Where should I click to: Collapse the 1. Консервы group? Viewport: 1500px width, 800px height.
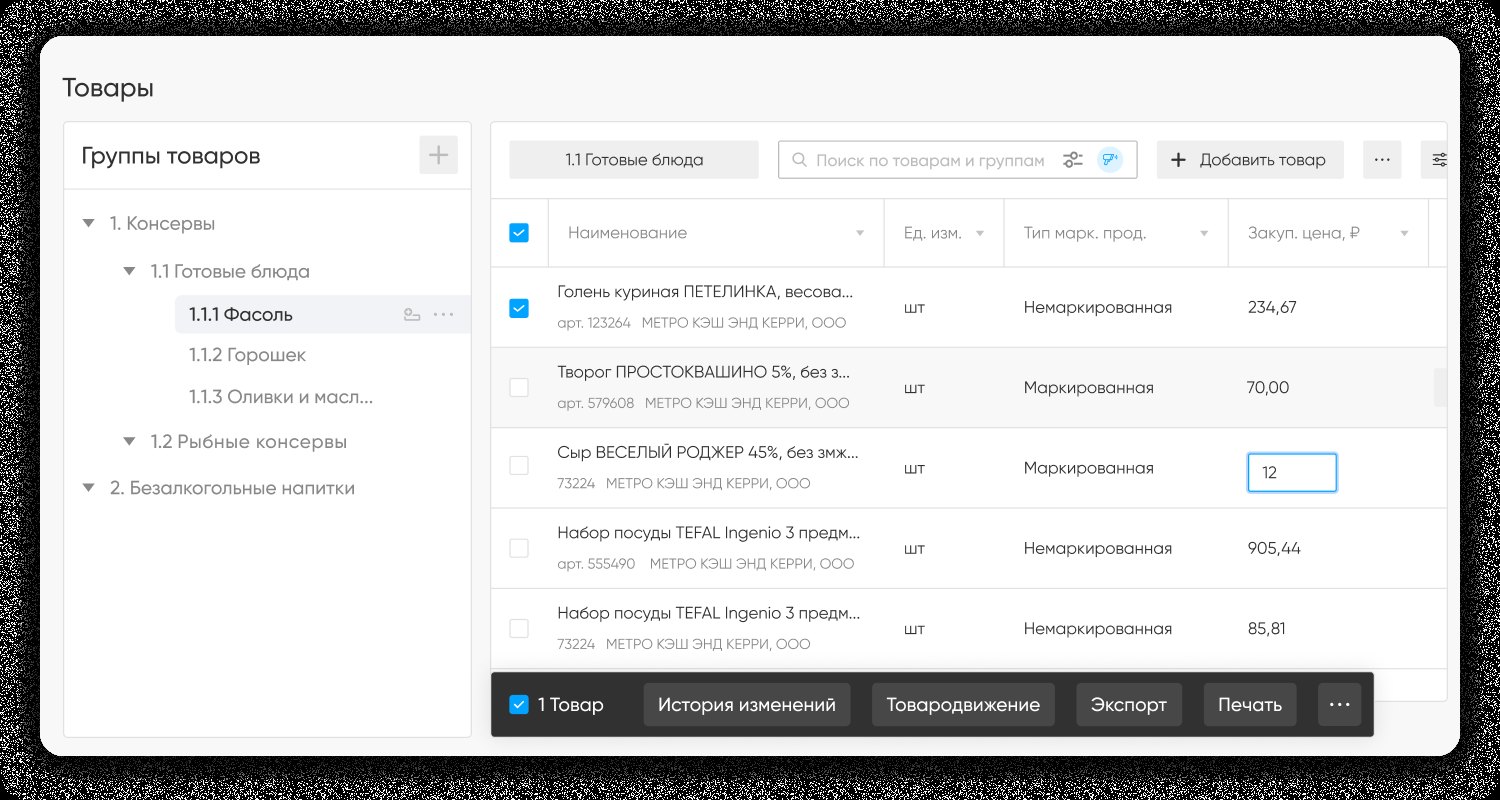(x=89, y=224)
